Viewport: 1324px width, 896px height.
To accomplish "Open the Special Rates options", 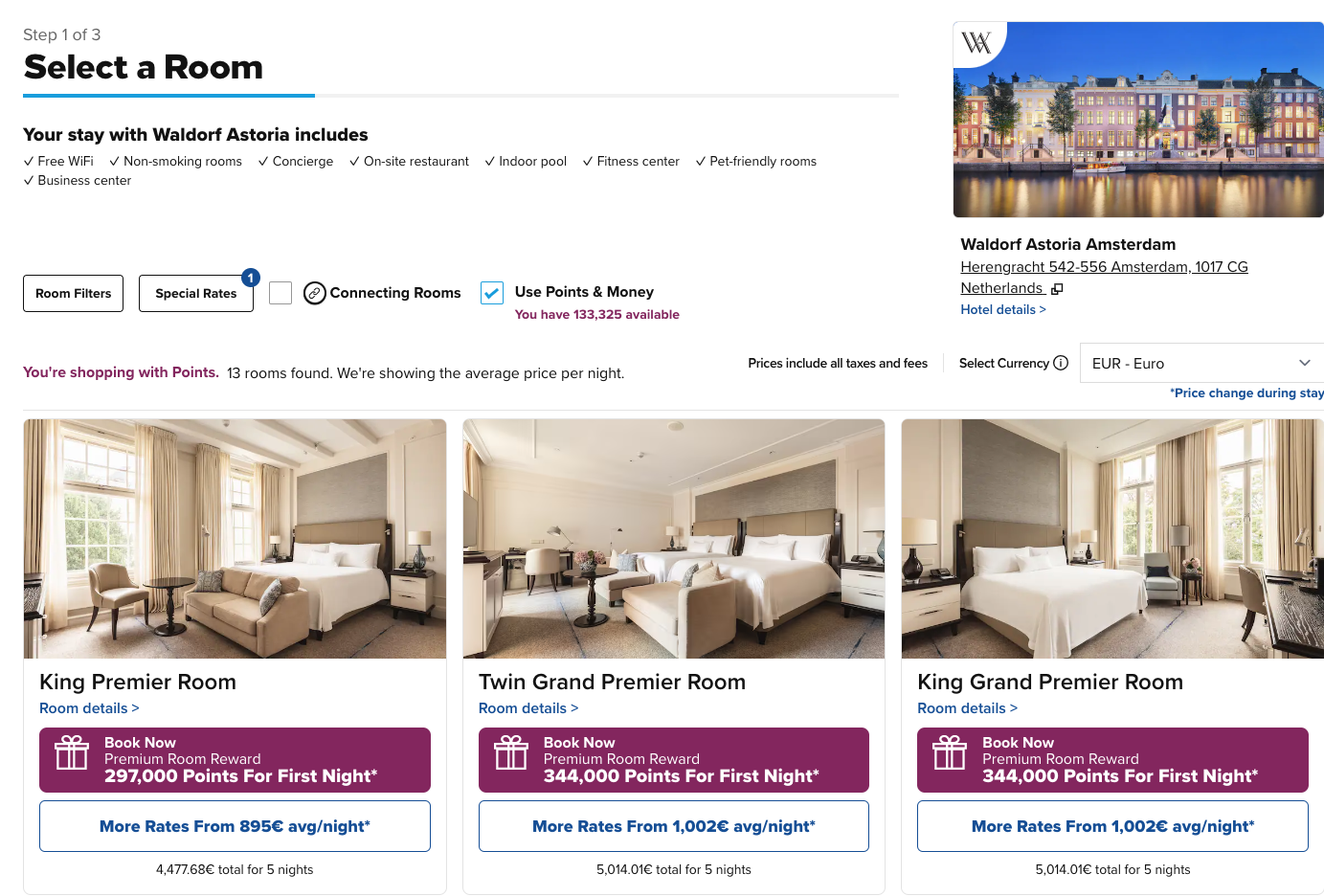I will [x=196, y=293].
